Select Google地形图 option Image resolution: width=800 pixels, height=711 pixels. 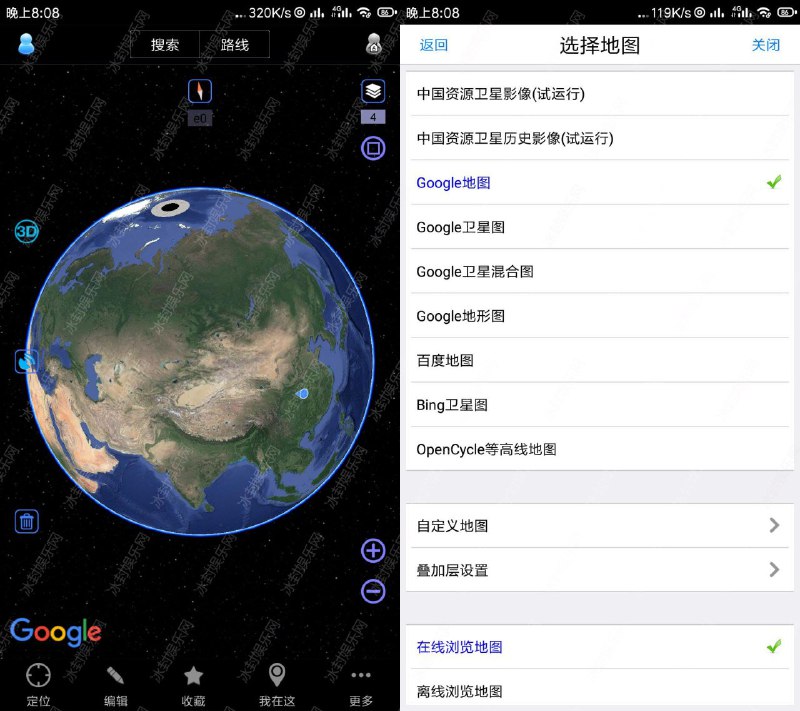click(600, 316)
